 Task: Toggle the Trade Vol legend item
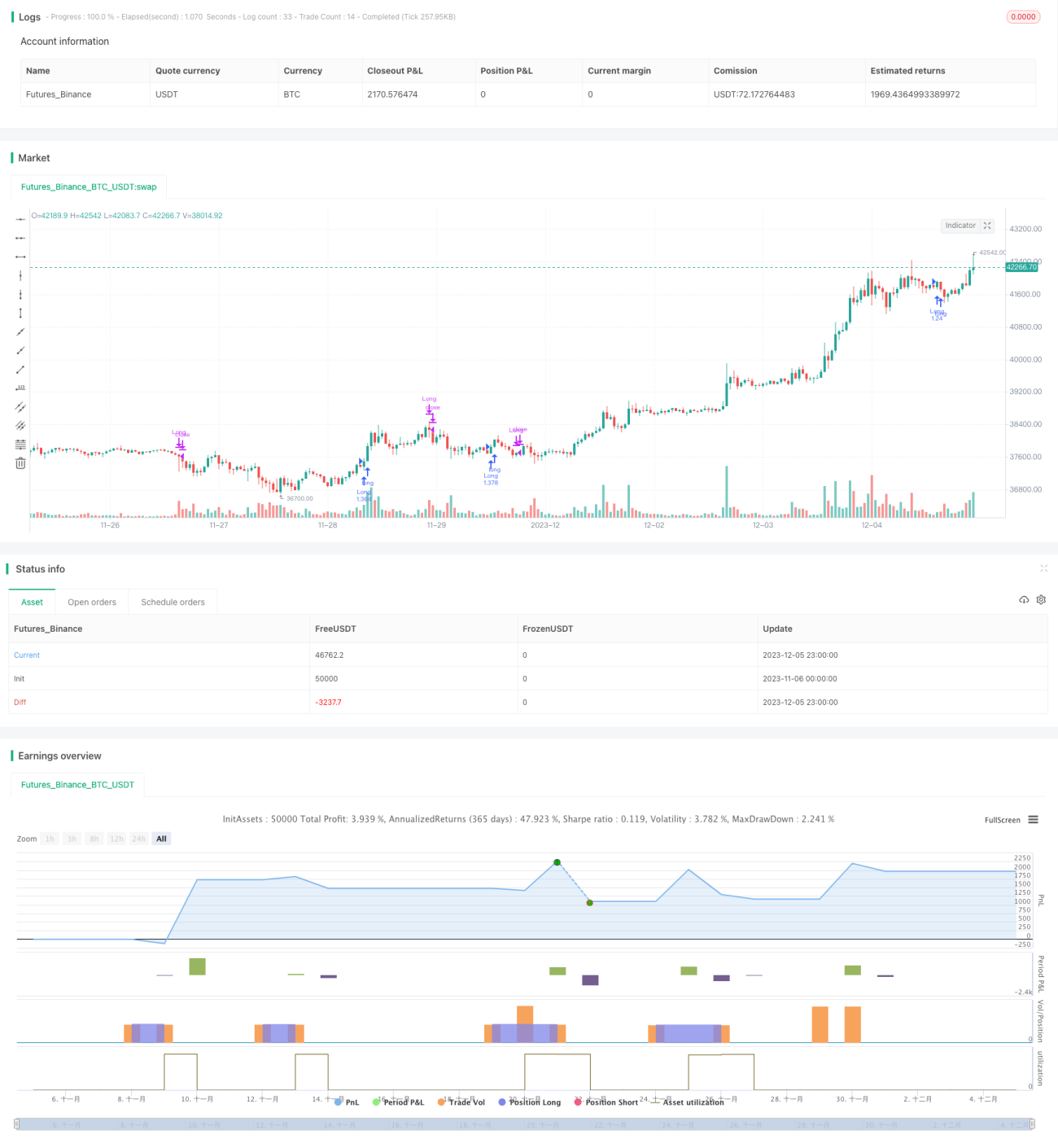click(x=461, y=1102)
